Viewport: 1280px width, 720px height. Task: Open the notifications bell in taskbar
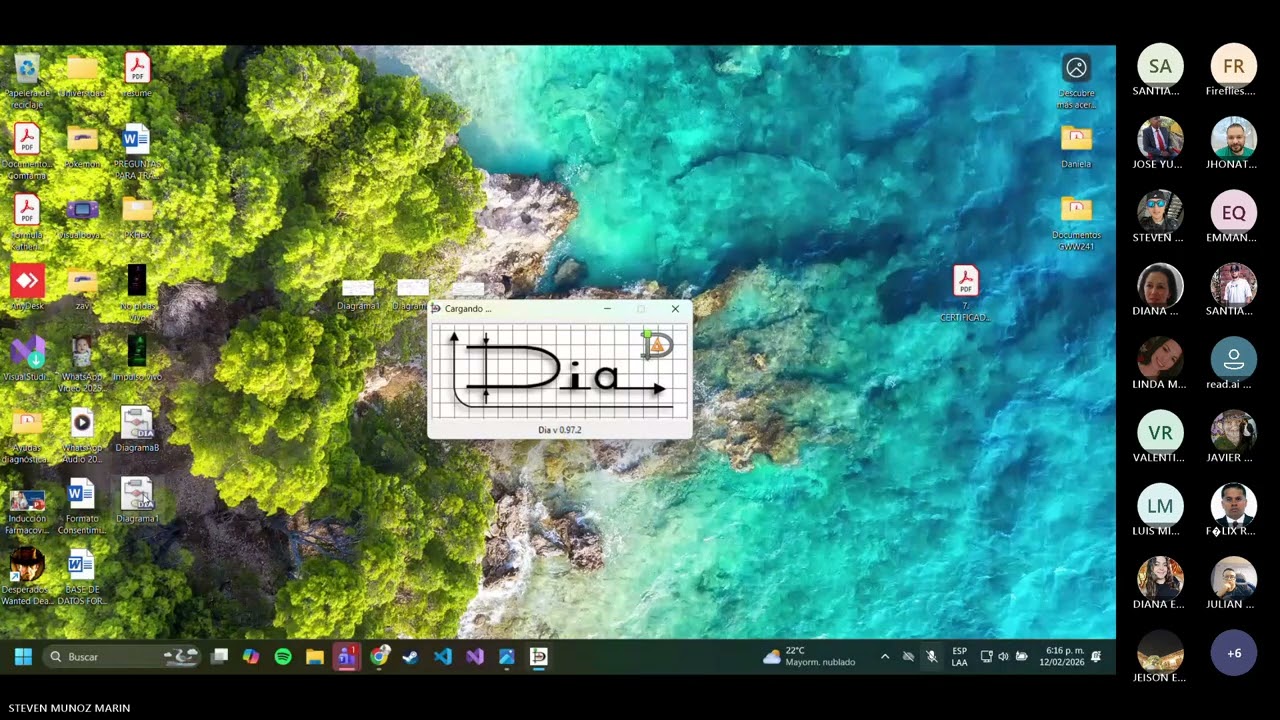[1096, 657]
